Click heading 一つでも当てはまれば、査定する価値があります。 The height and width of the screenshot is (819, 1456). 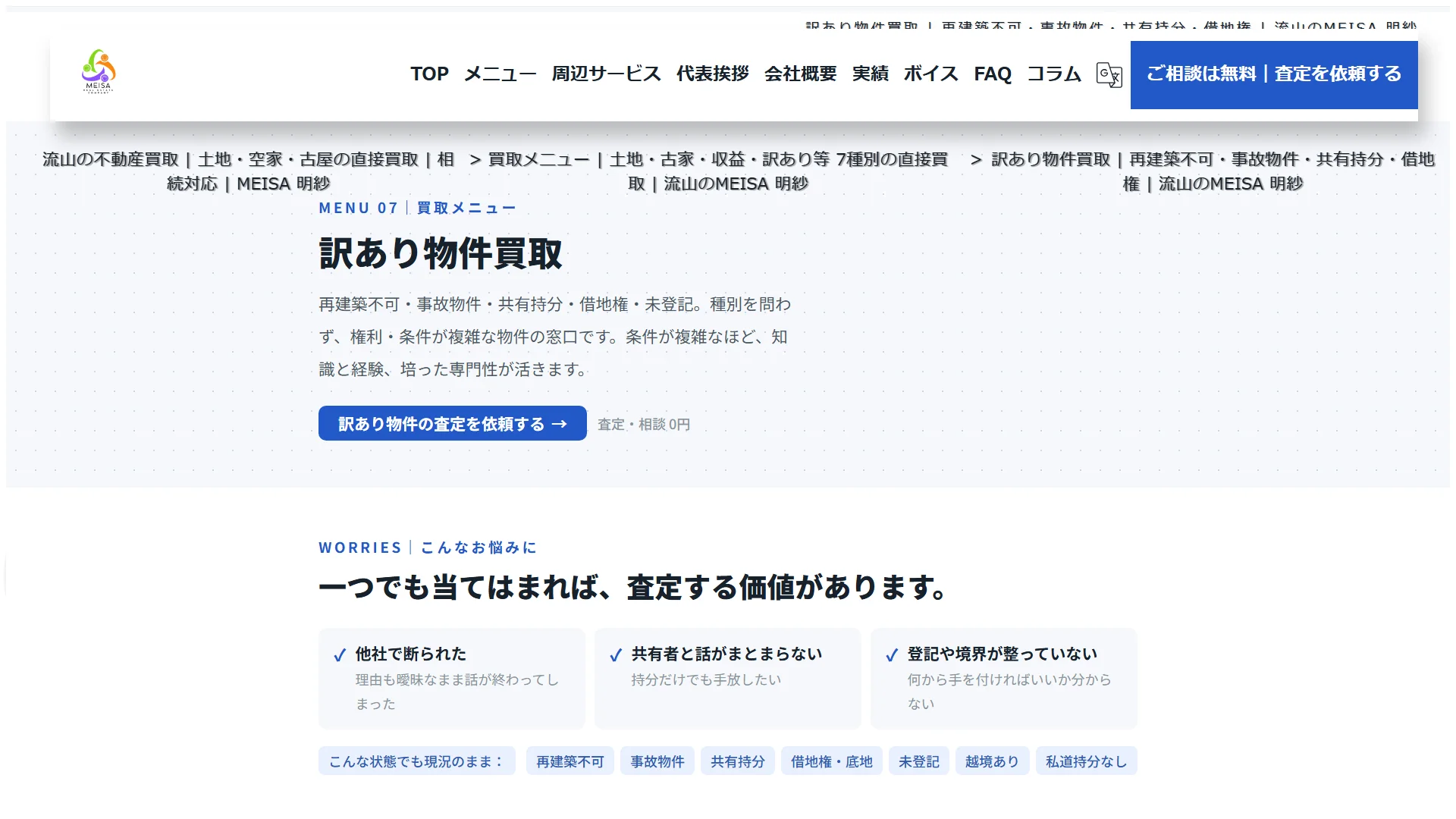pos(633,587)
